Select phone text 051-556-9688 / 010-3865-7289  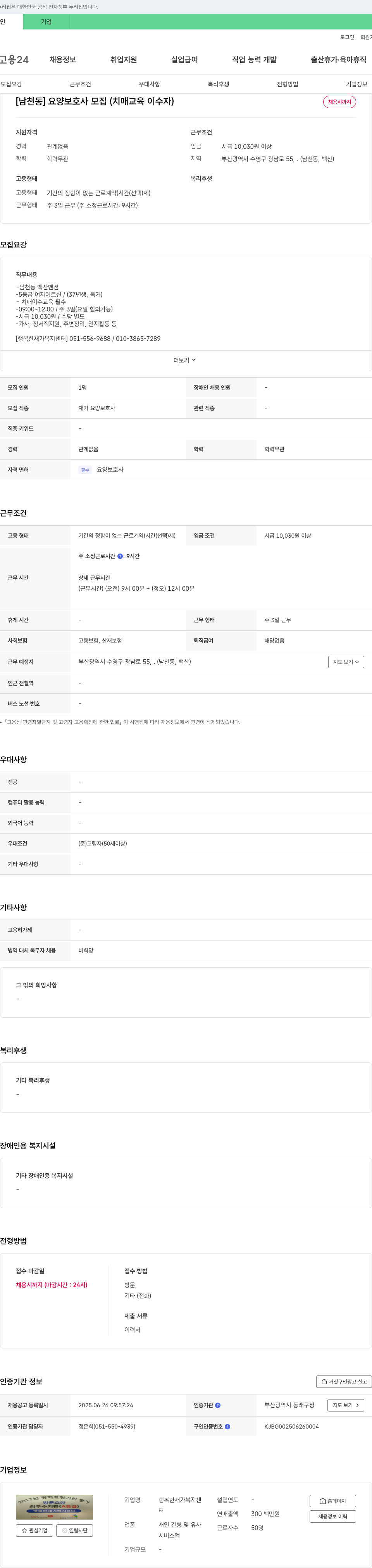coord(115,339)
